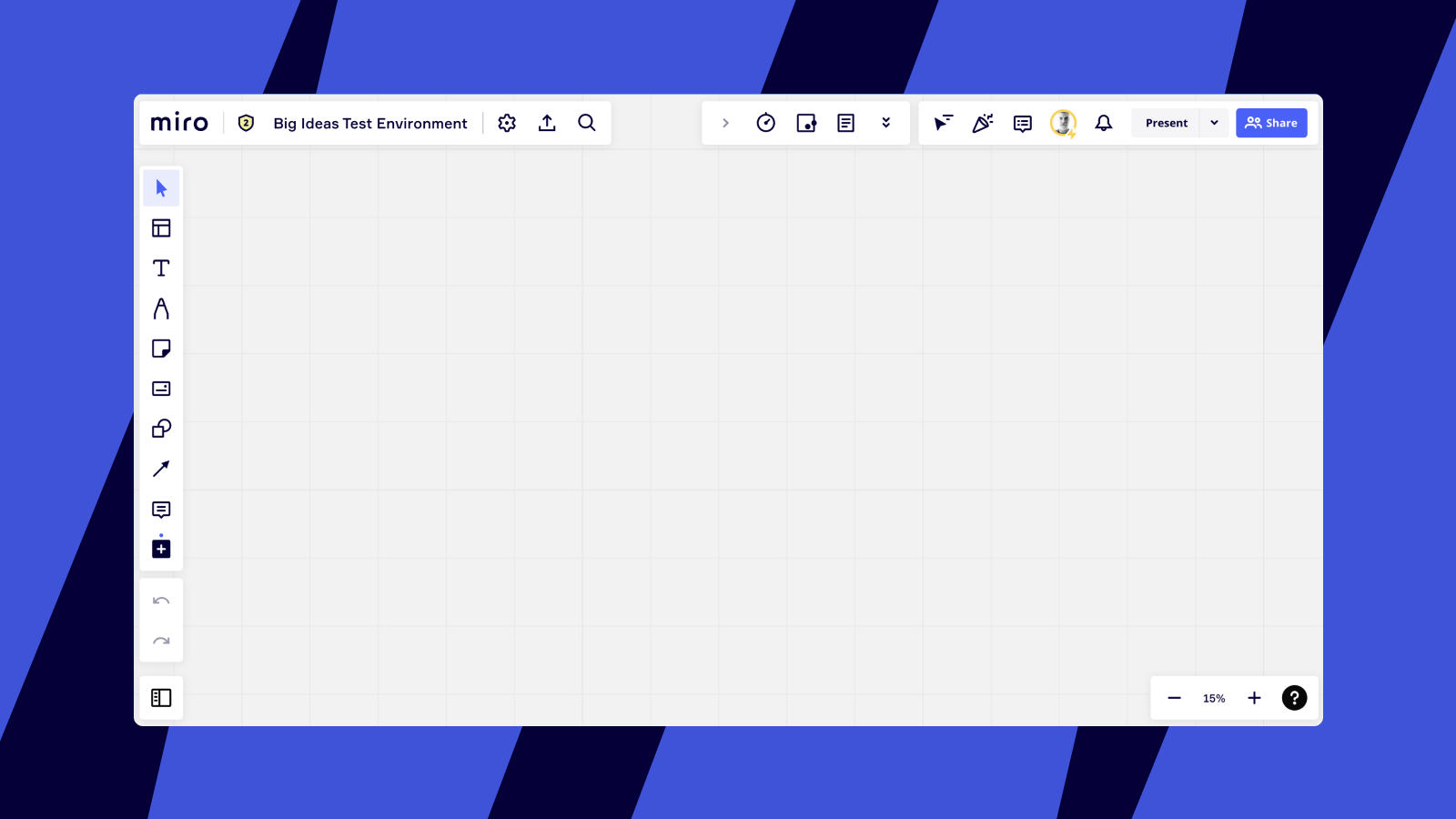The width and height of the screenshot is (1456, 819).
Task: Select the Shape tool
Action: click(x=161, y=429)
